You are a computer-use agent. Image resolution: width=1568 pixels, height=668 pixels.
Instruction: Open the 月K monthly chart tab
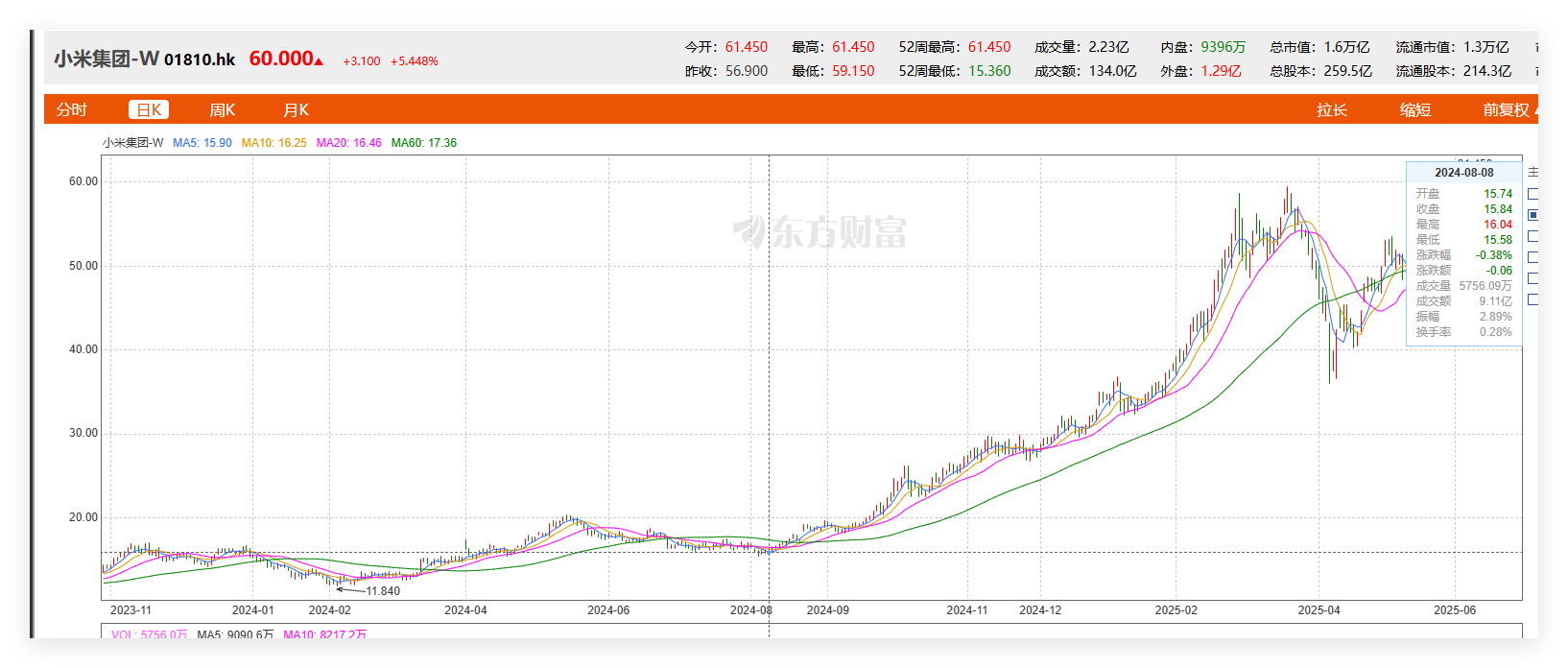297,110
